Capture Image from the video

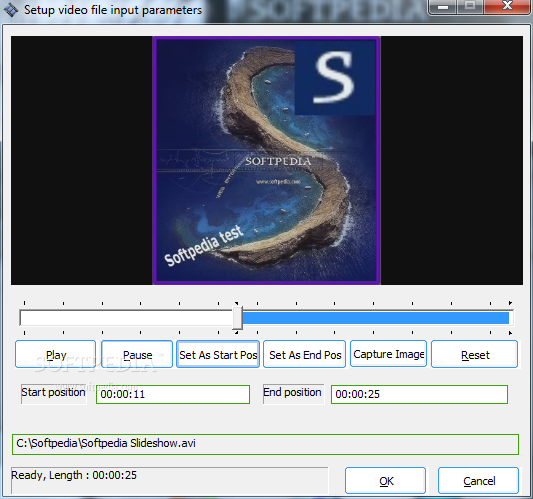(389, 354)
